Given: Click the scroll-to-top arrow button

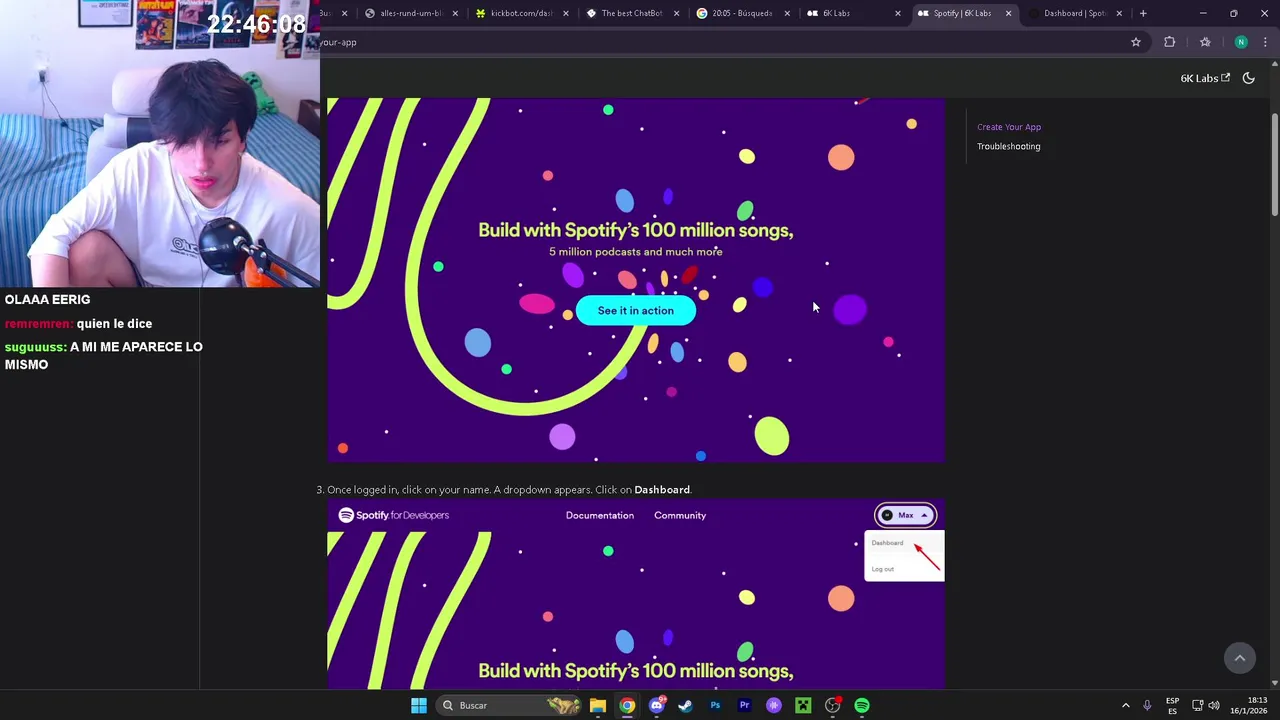Looking at the screenshot, I should [1240, 657].
